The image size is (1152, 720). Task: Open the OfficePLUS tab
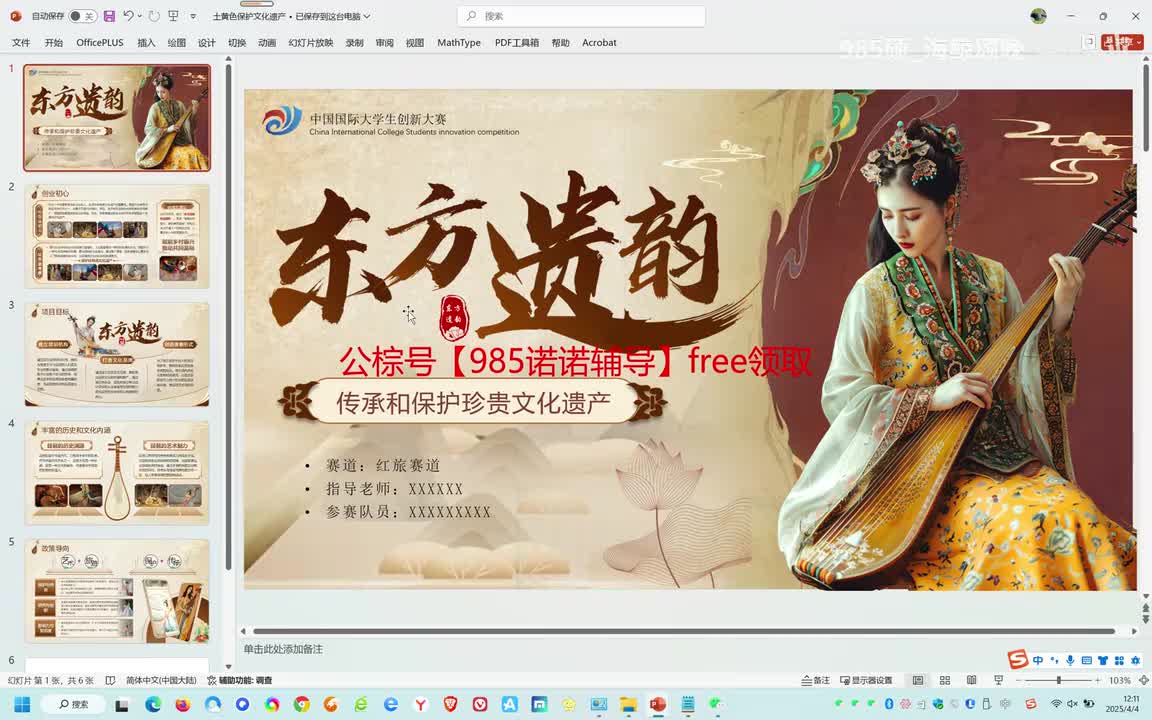coord(100,43)
